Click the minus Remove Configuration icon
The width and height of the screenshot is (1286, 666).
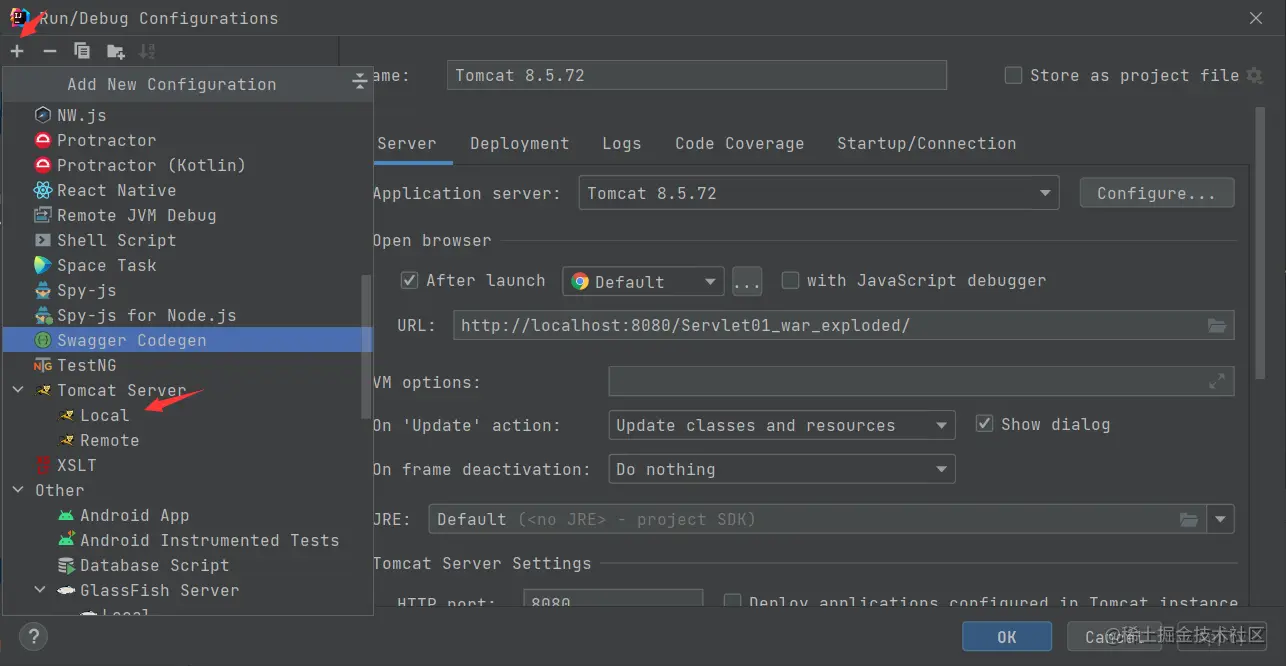click(x=50, y=51)
